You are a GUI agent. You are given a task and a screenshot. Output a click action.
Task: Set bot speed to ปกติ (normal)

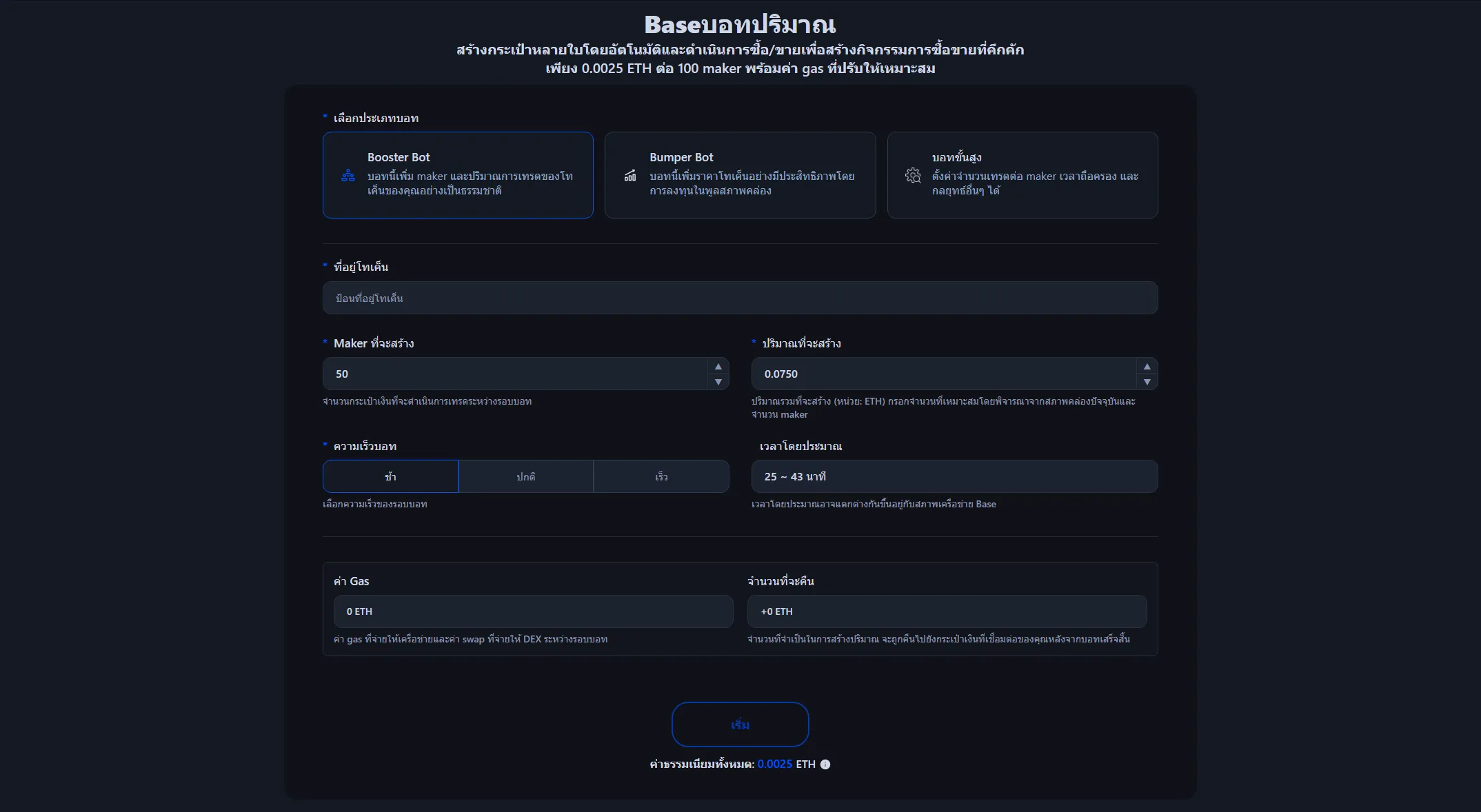coord(525,476)
